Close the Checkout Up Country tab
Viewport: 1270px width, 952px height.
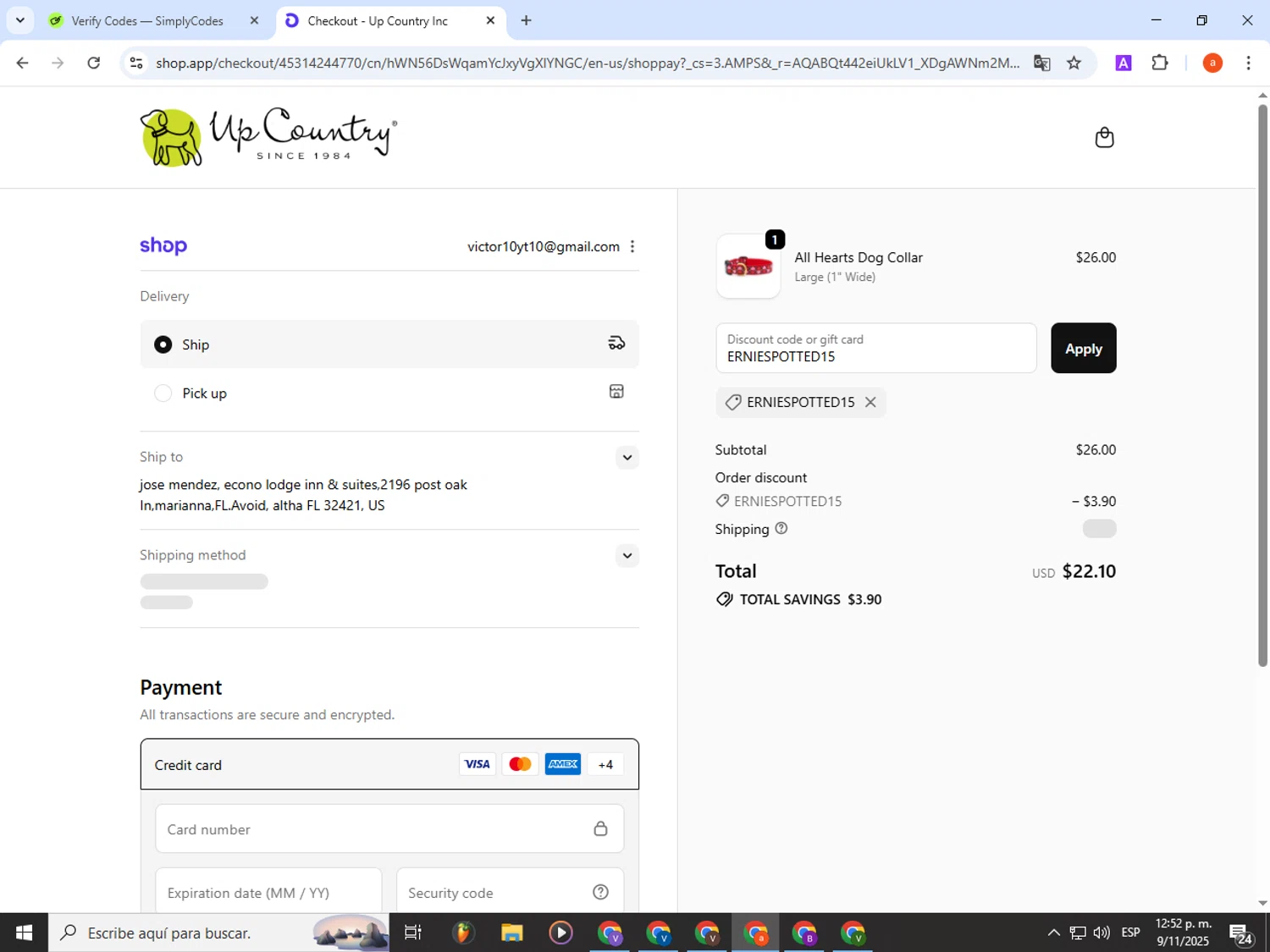click(x=490, y=21)
